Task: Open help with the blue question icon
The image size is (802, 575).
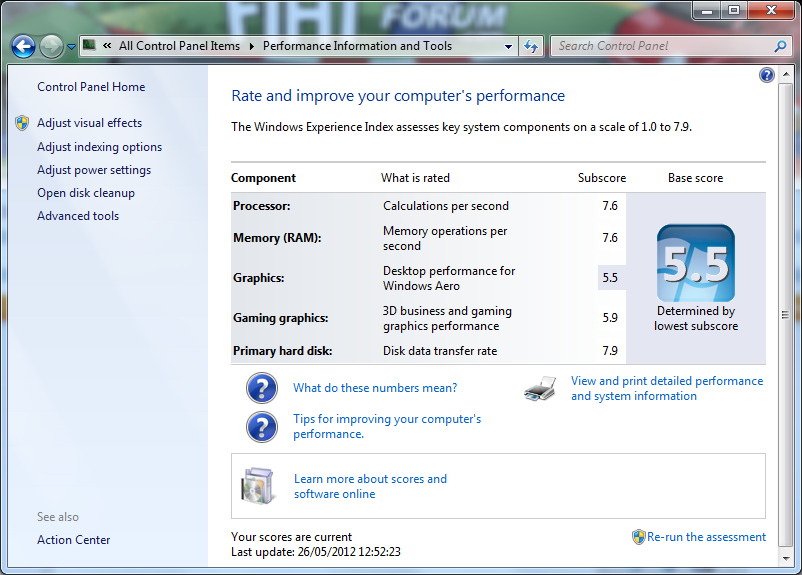Action: pos(766,75)
